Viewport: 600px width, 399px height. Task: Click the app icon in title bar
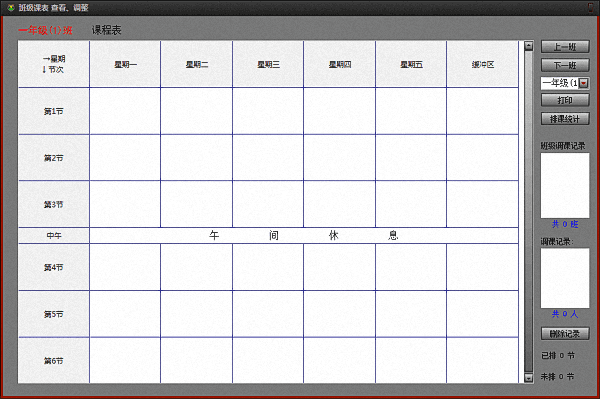(11, 8)
